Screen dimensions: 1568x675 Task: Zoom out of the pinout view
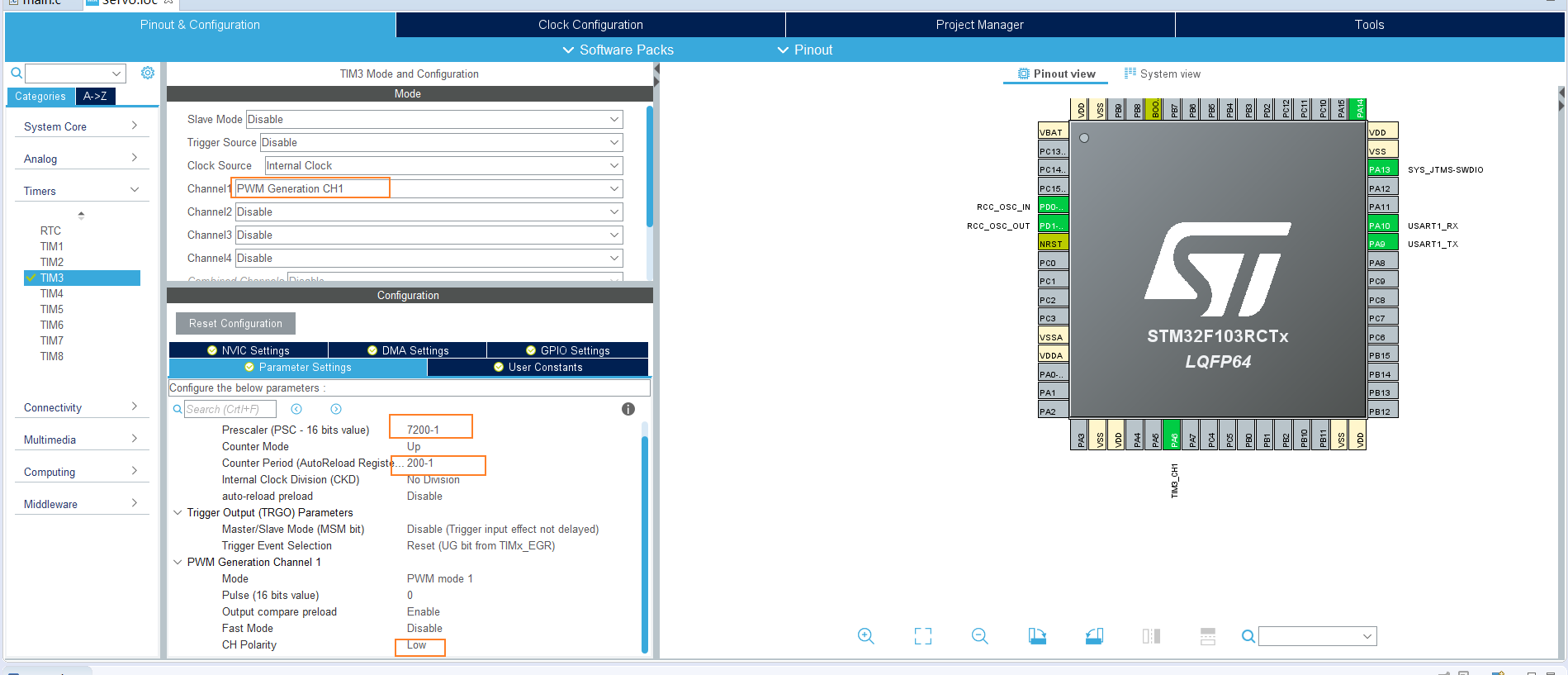click(980, 636)
